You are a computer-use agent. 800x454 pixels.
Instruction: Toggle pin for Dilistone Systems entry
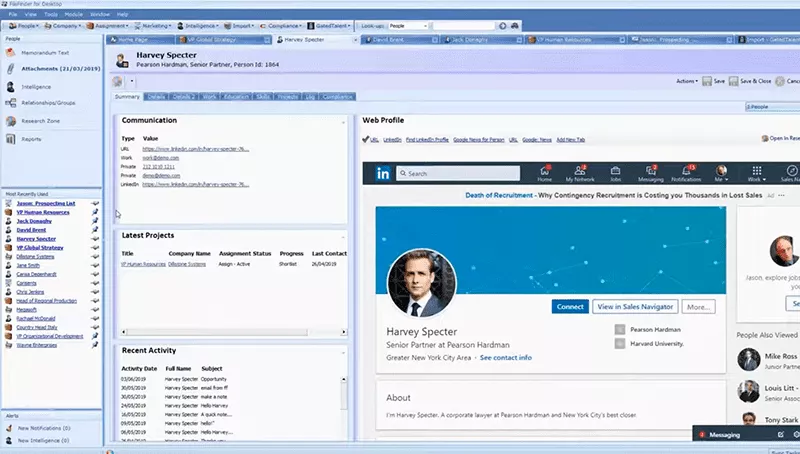tap(95, 257)
